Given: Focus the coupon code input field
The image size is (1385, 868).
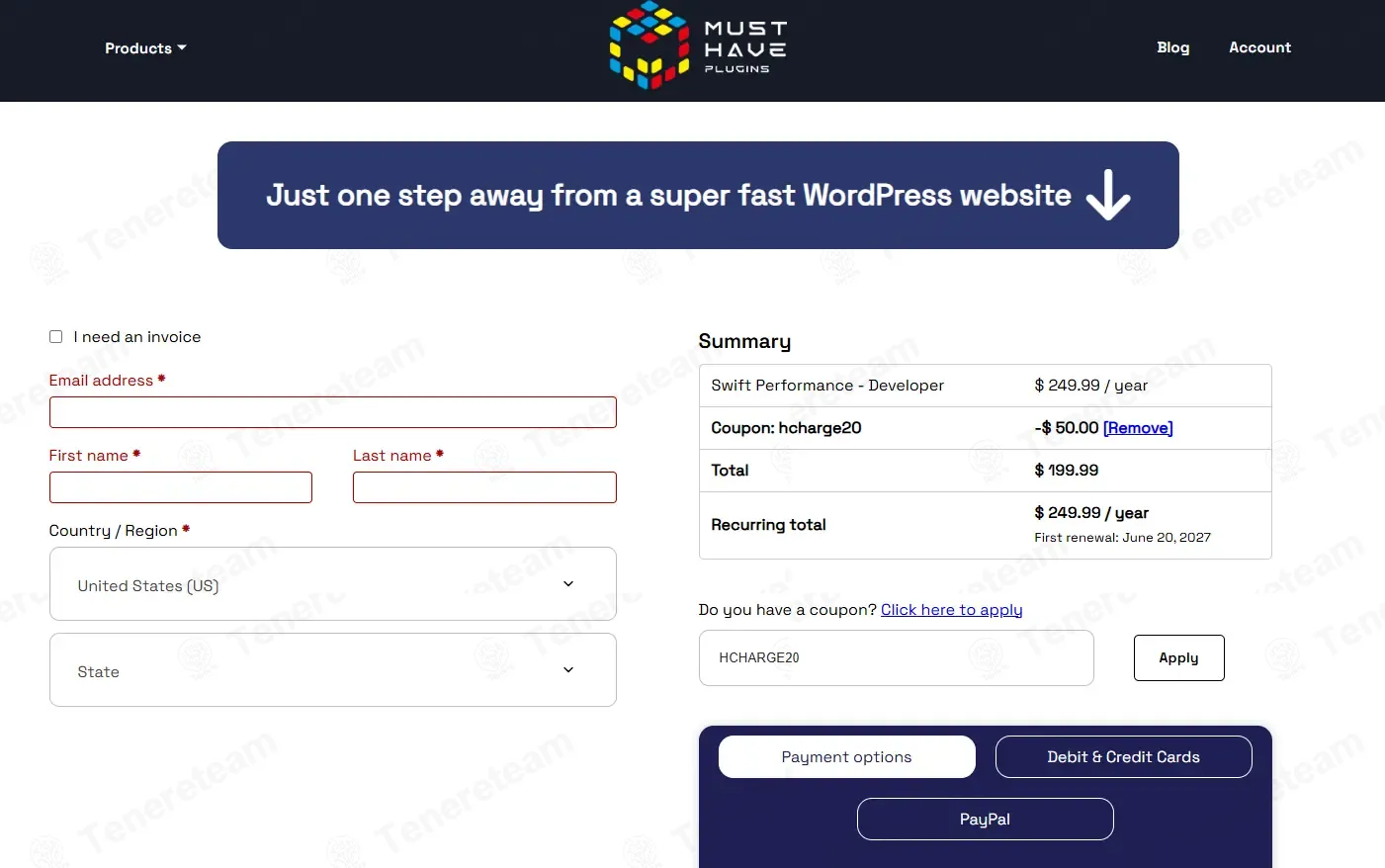Looking at the screenshot, I should (897, 657).
